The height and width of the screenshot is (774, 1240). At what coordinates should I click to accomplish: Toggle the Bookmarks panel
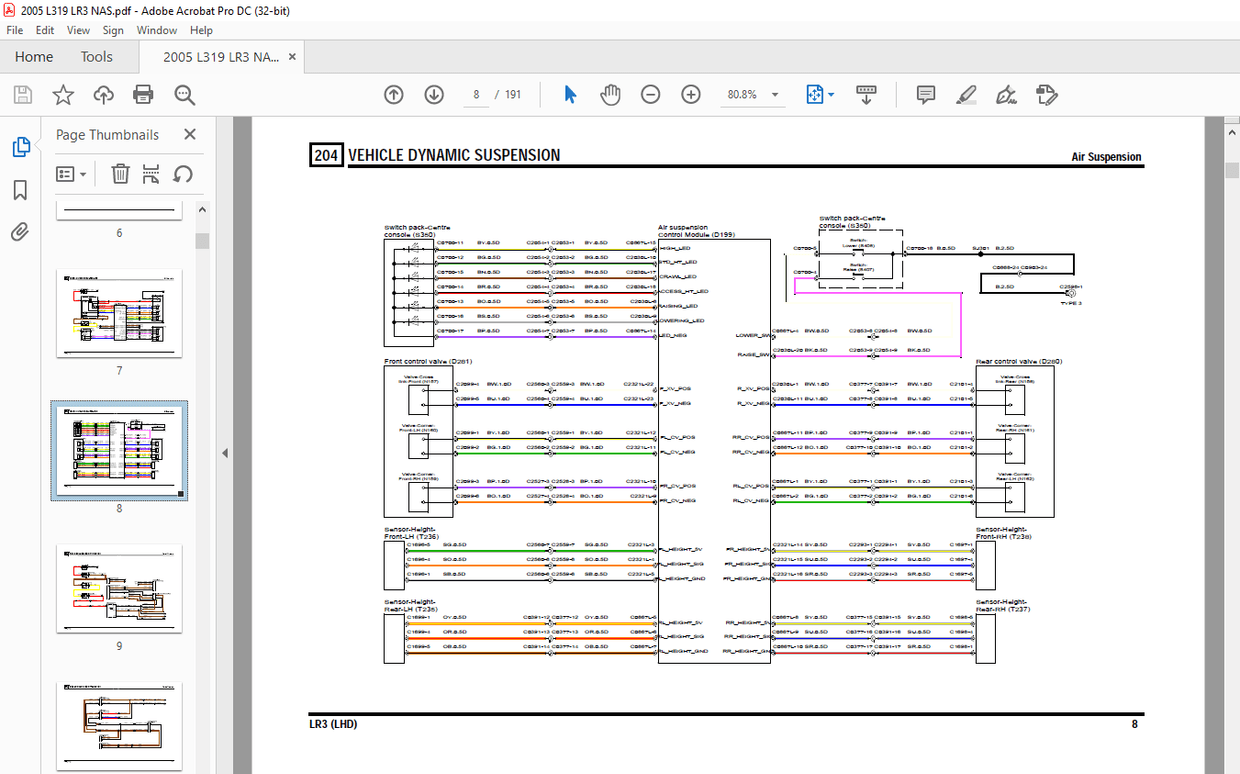[20, 190]
